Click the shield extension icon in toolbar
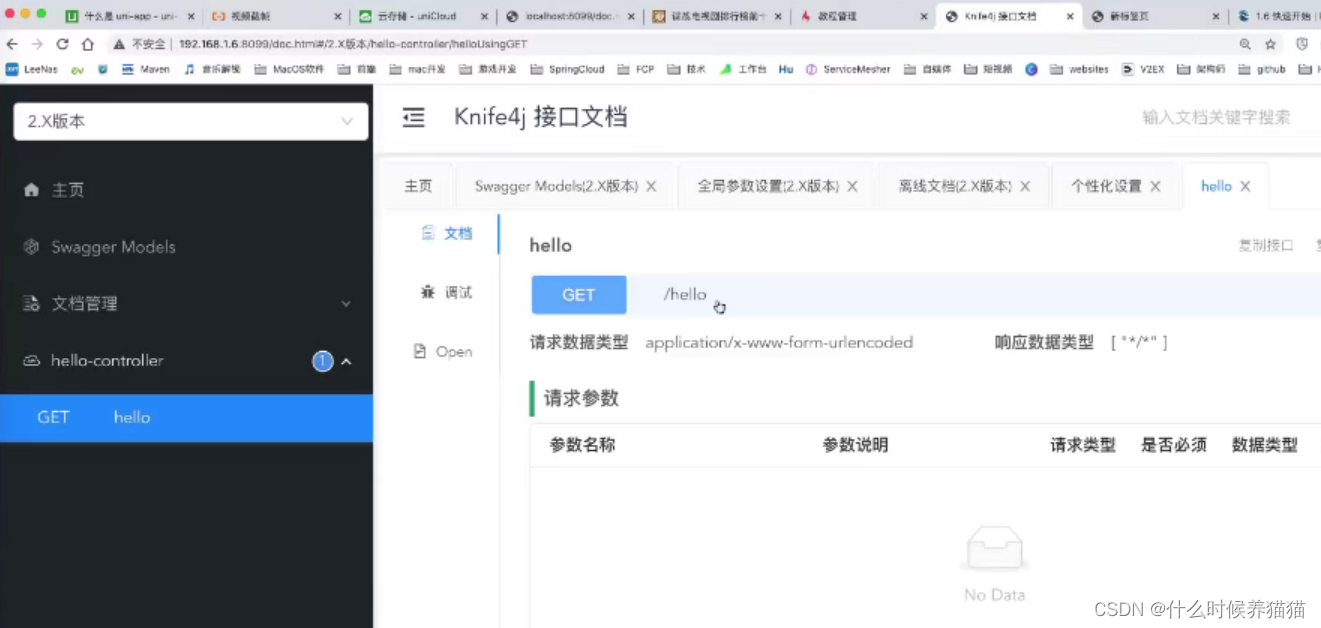The image size is (1321, 628). click(x=1302, y=44)
